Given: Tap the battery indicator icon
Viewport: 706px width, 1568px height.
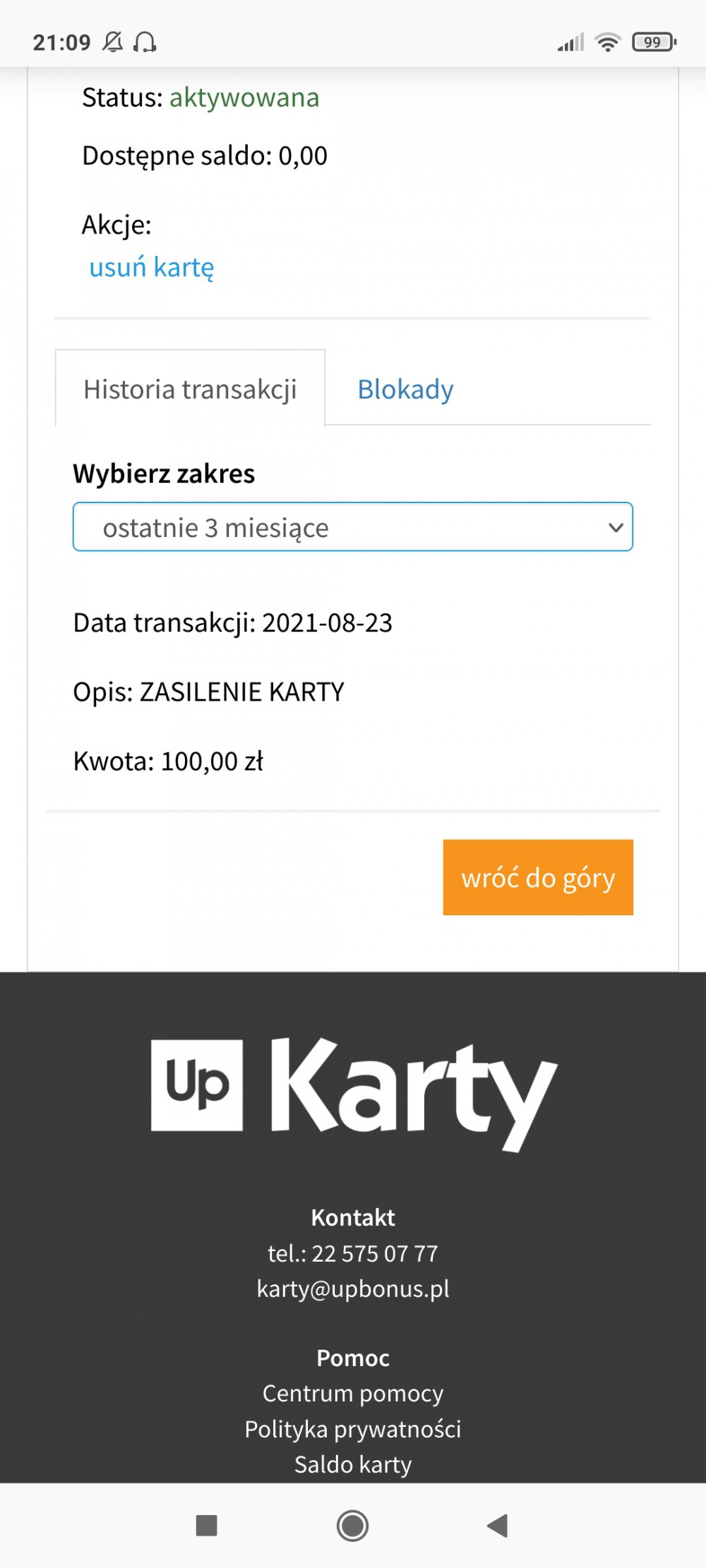Looking at the screenshot, I should tap(654, 42).
